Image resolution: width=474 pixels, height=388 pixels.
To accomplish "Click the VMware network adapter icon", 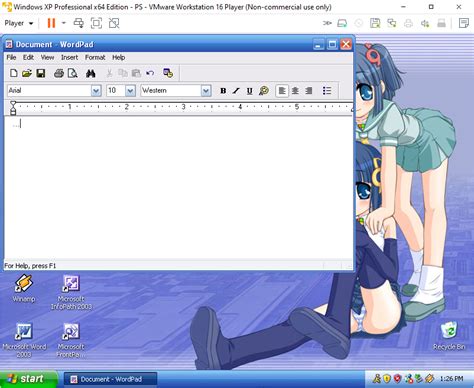I will tap(392, 23).
